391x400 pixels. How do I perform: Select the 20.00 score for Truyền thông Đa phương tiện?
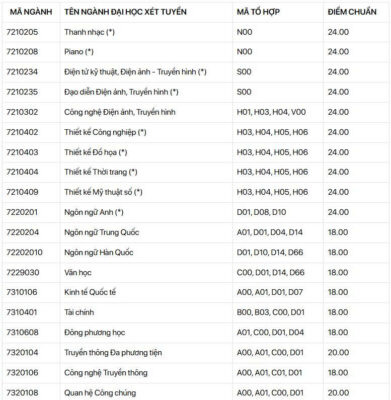point(338,353)
